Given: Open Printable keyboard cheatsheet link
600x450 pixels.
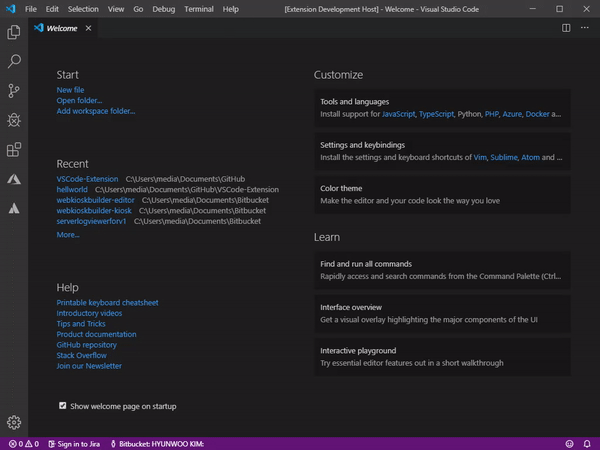Looking at the screenshot, I should coord(108,303).
